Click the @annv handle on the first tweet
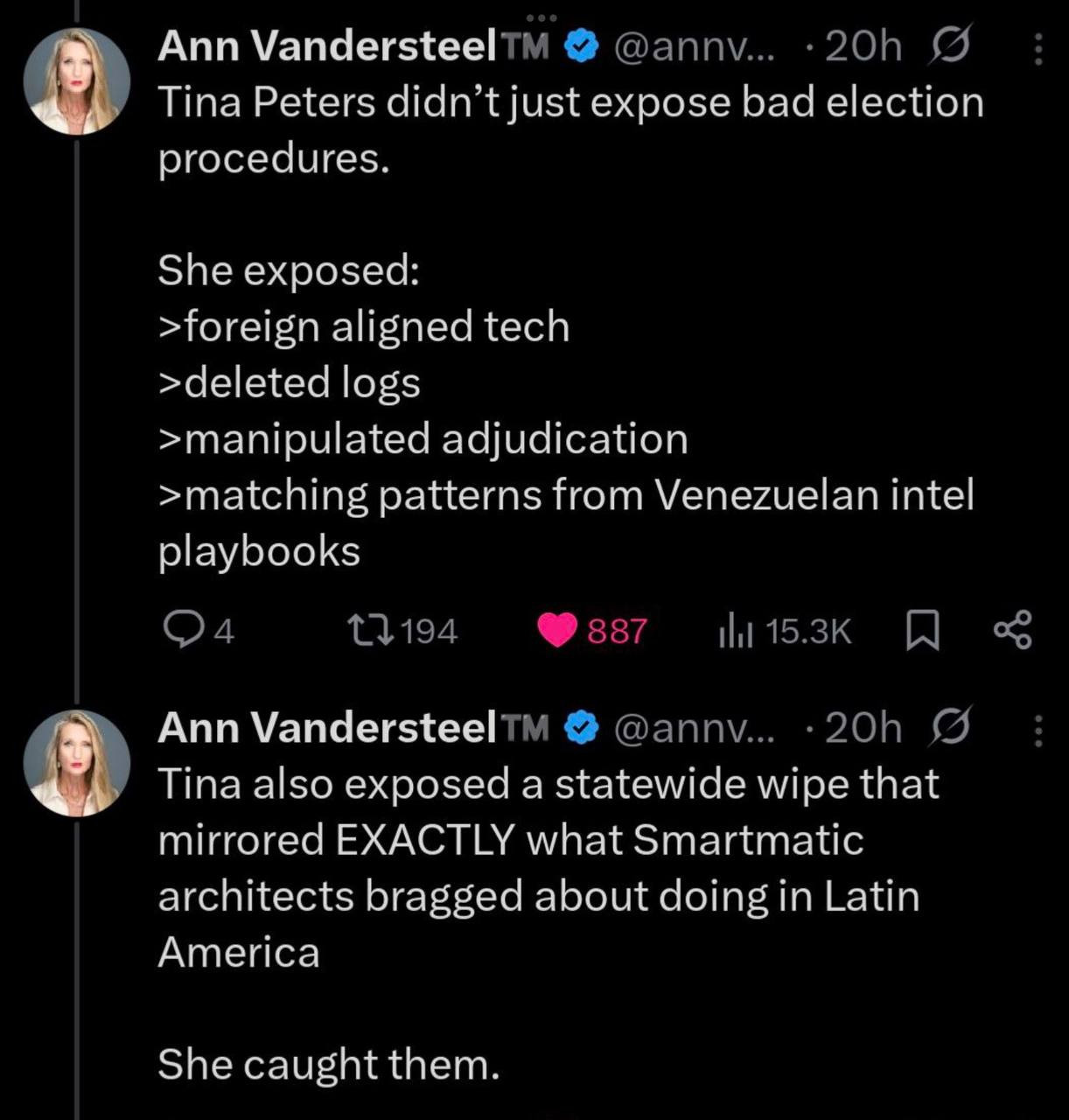 695,47
